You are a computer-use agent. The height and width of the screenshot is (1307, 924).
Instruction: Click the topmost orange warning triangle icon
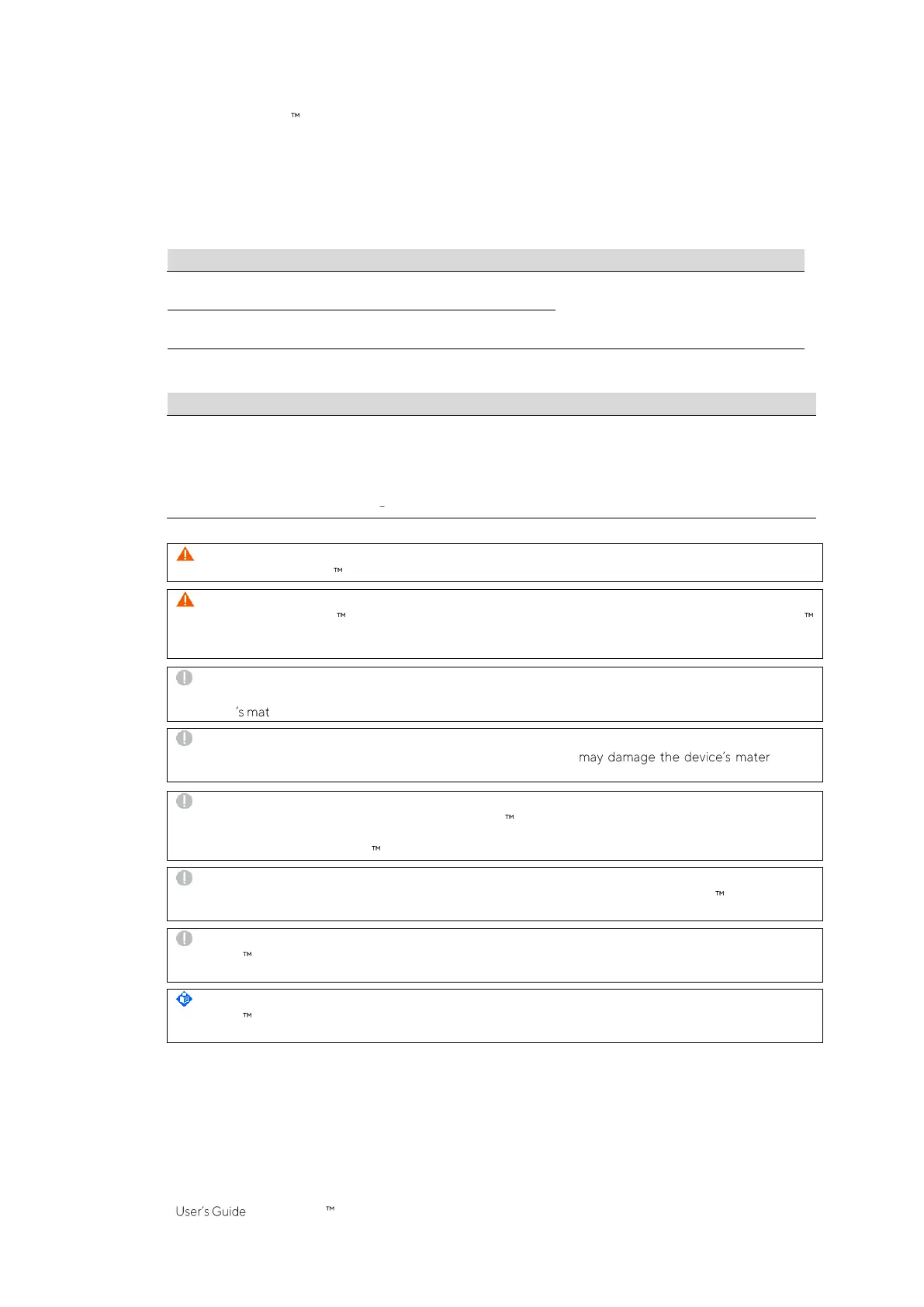[185, 554]
